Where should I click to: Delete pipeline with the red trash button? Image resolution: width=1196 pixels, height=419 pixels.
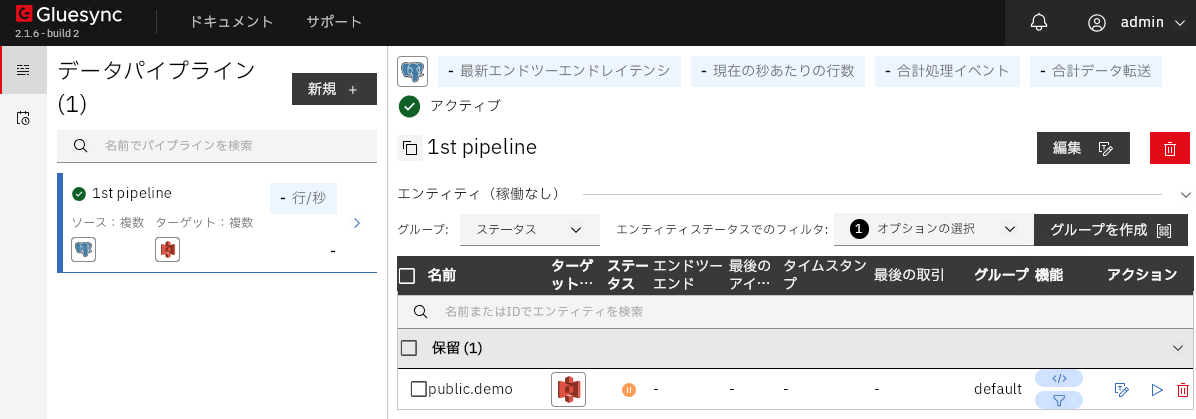[1169, 148]
